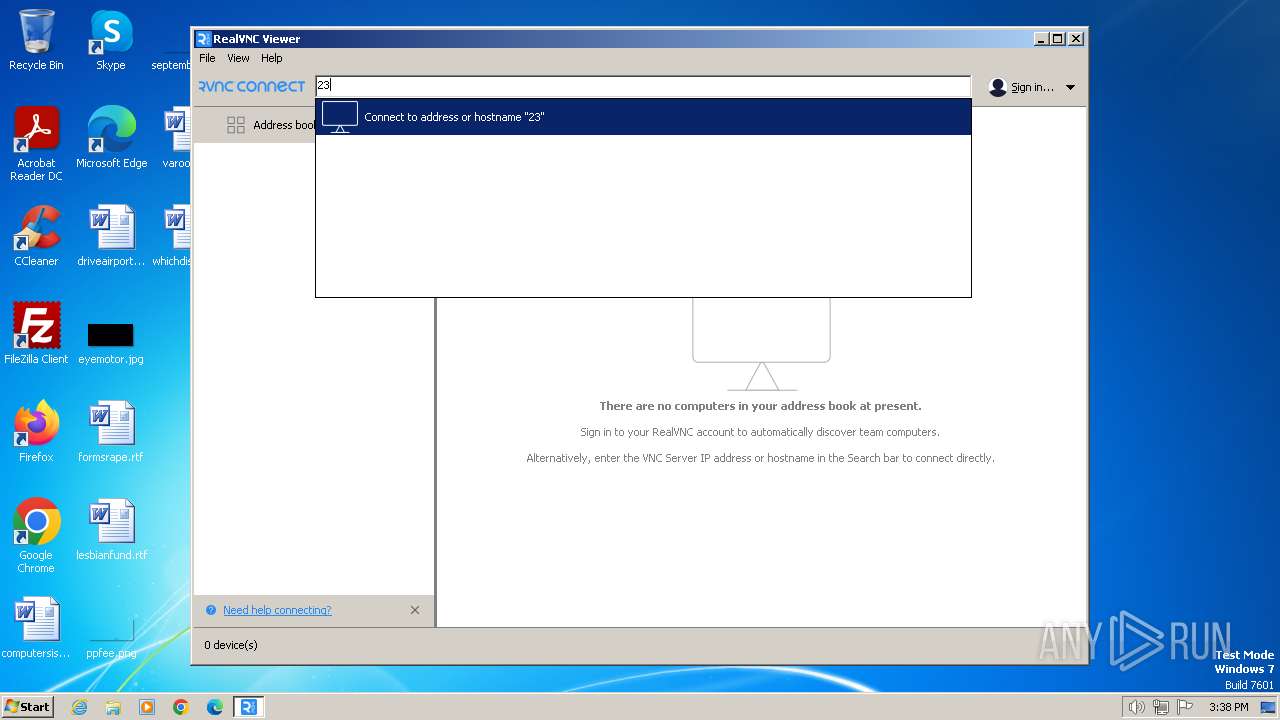Open the Action Center flag icon

[x=1185, y=707]
